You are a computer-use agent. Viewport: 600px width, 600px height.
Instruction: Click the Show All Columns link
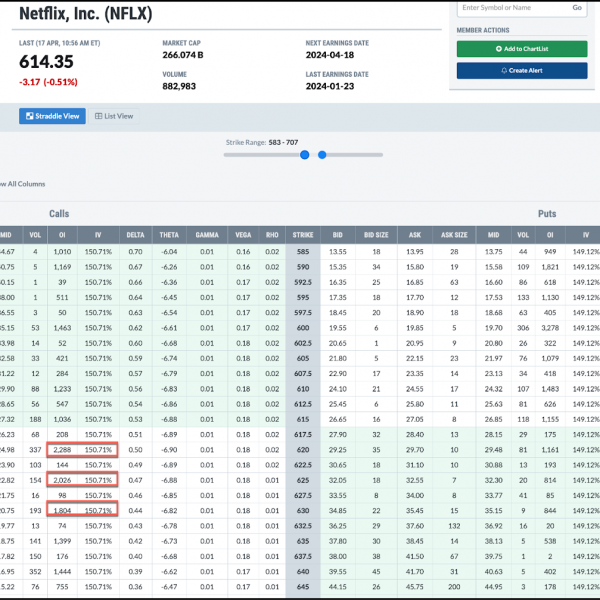23,184
